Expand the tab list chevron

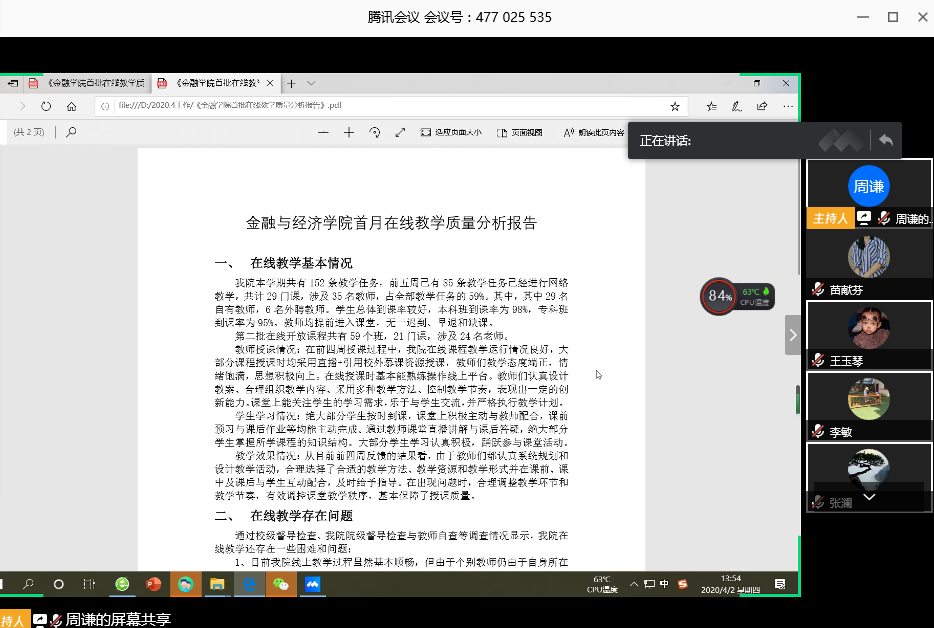pos(311,83)
